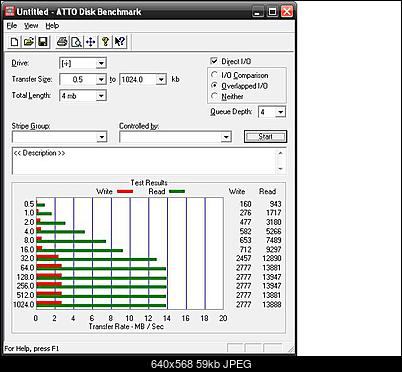This screenshot has height=372, width=402.
Task: Click the write value 160
Action: 245,204
